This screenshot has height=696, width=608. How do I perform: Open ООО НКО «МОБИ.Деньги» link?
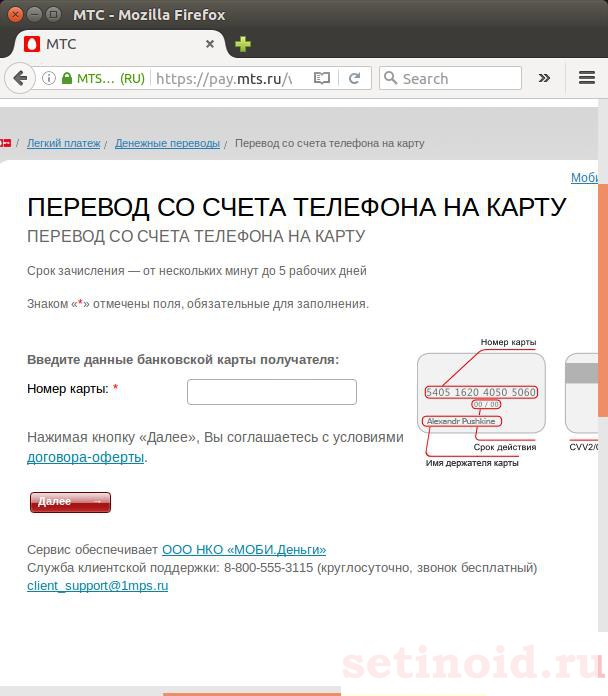[x=244, y=550]
